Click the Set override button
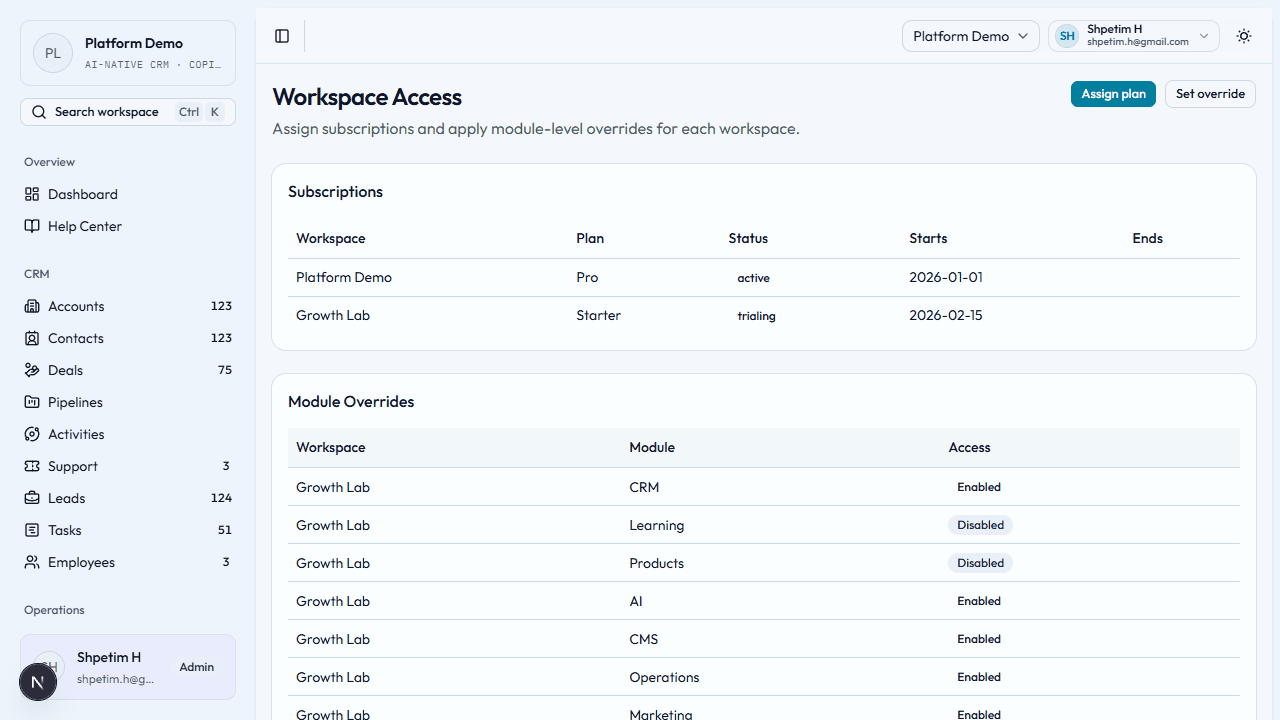 1210,93
